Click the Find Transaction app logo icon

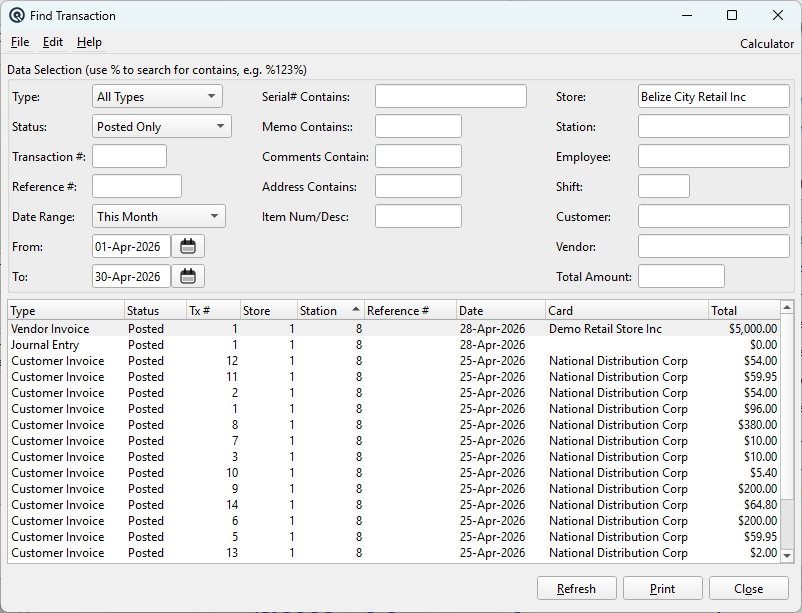click(17, 15)
